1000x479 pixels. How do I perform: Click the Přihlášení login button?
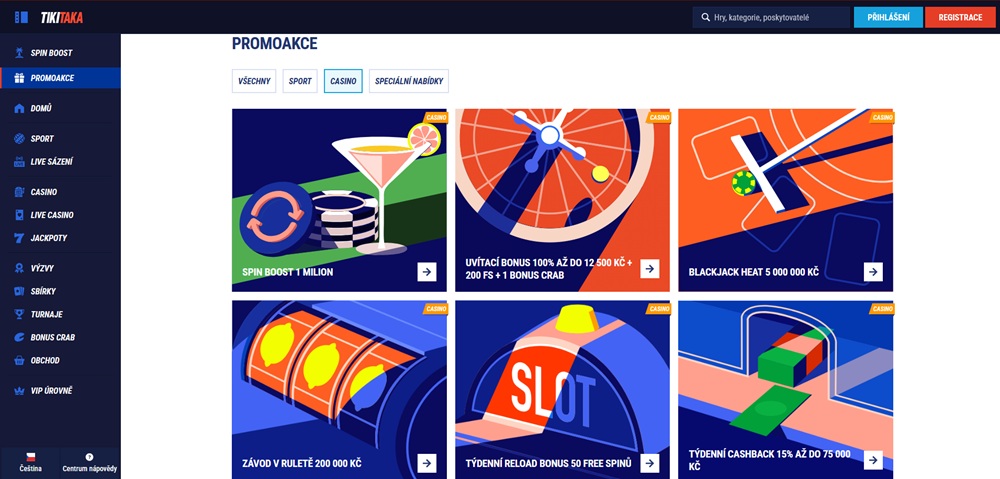pos(888,17)
